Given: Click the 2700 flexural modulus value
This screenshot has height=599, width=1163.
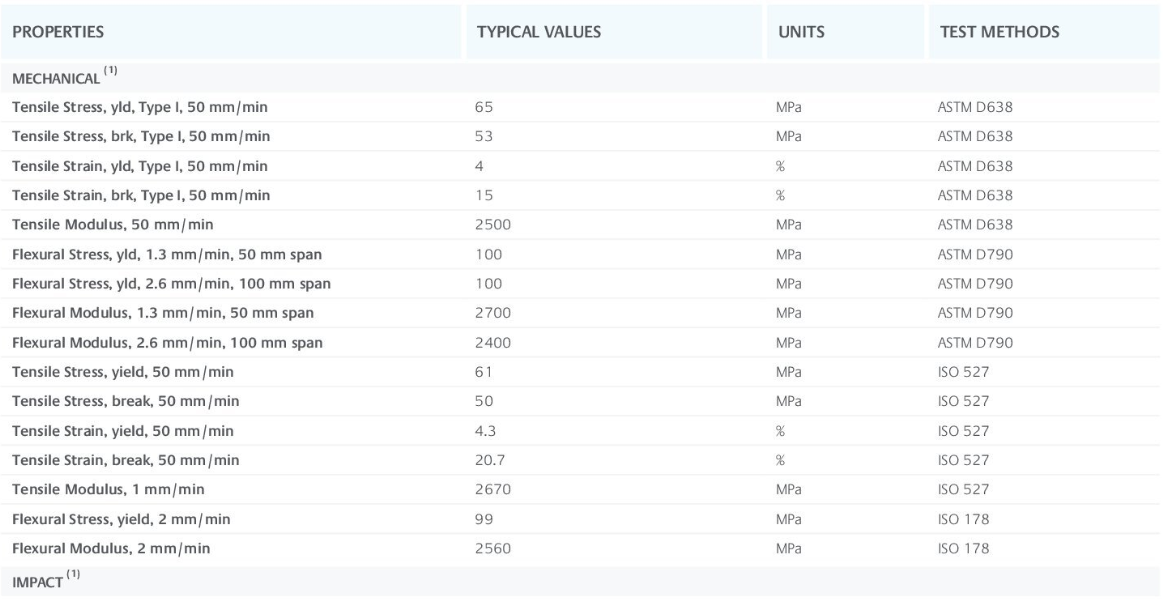Looking at the screenshot, I should 492,313.
